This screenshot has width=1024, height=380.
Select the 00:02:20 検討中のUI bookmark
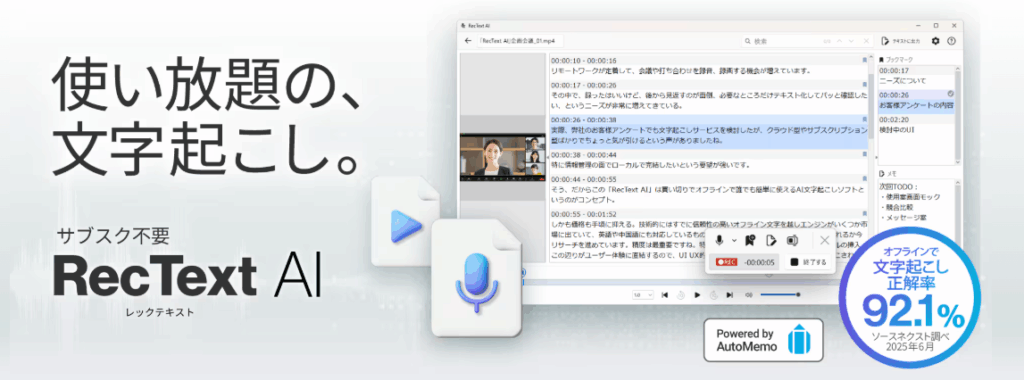914,125
